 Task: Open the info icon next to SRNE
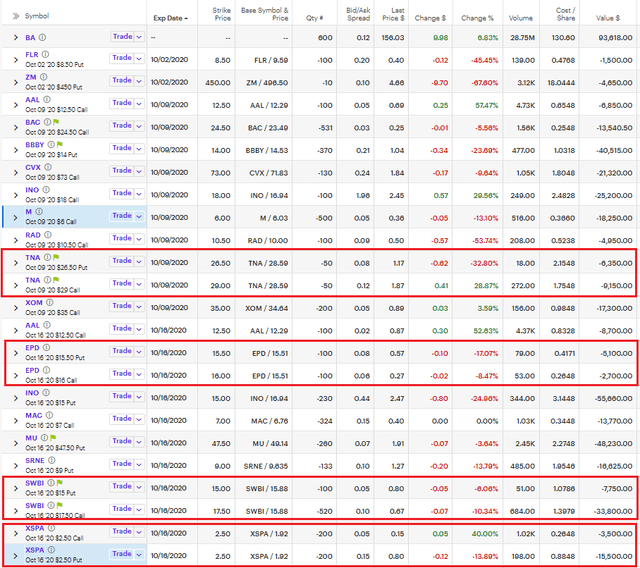[x=51, y=460]
